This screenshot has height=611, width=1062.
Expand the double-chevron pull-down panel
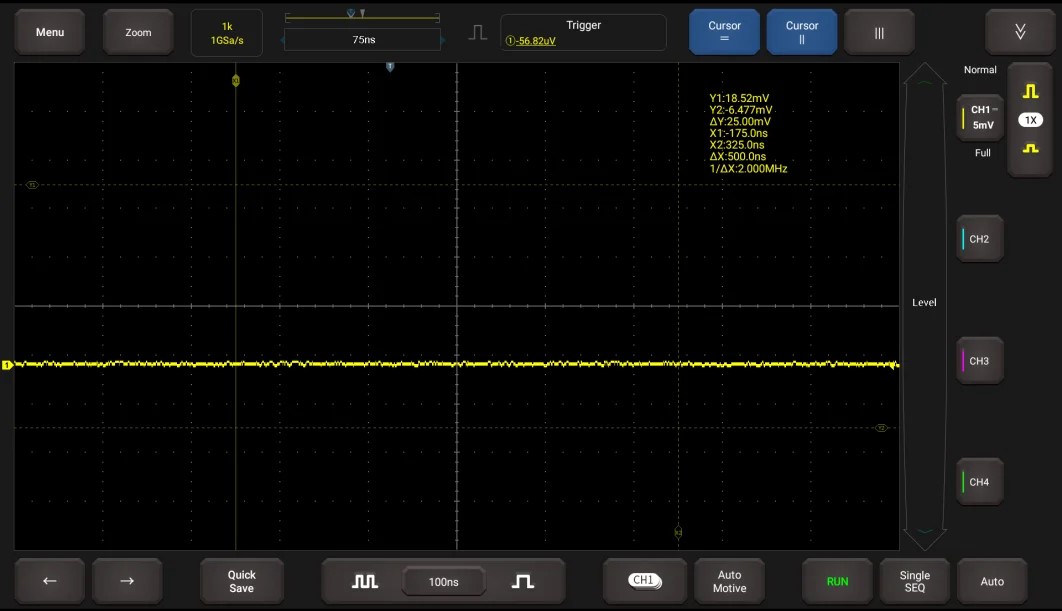1020,32
